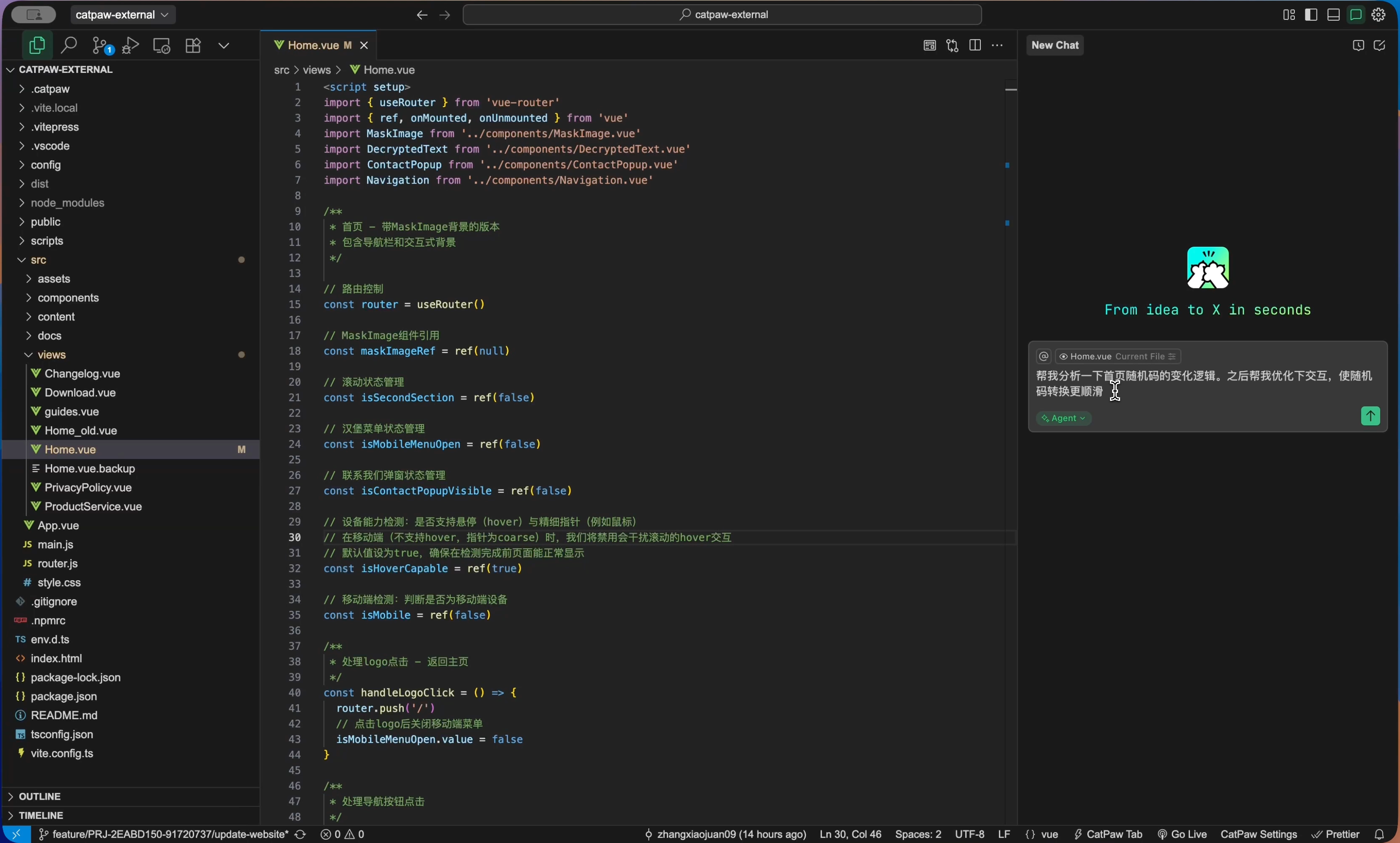The width and height of the screenshot is (1400, 843).
Task: Toggle the primary side bar layout icon
Action: (1311, 15)
